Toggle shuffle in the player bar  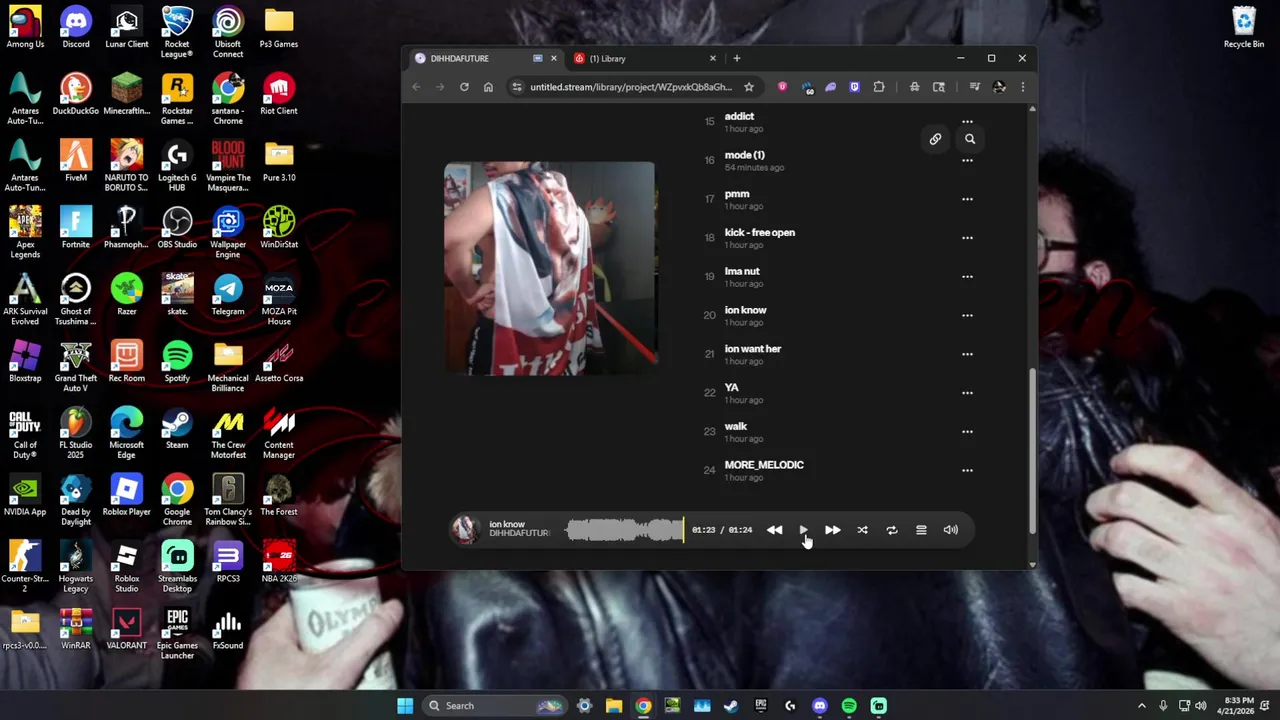pos(862,530)
